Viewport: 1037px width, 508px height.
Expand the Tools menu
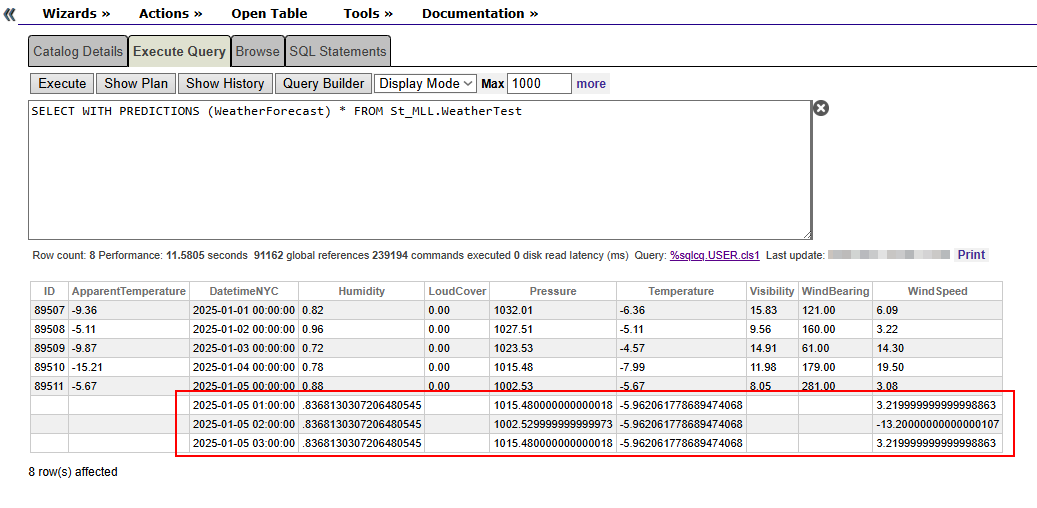(367, 14)
